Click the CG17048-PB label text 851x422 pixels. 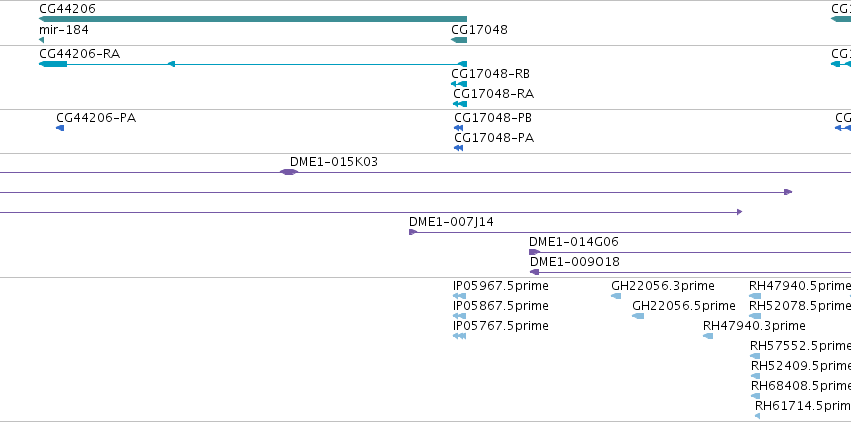pyautogui.click(x=493, y=118)
